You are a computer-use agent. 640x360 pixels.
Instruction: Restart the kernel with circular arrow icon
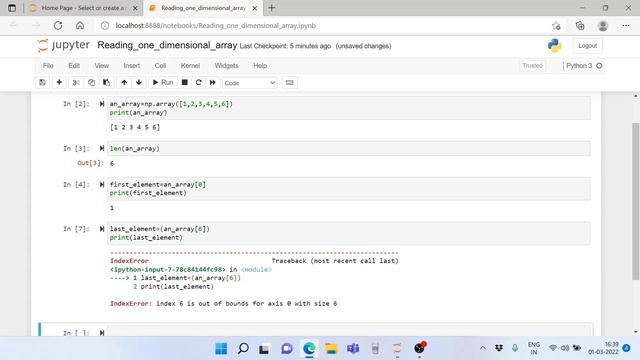tap(198, 82)
